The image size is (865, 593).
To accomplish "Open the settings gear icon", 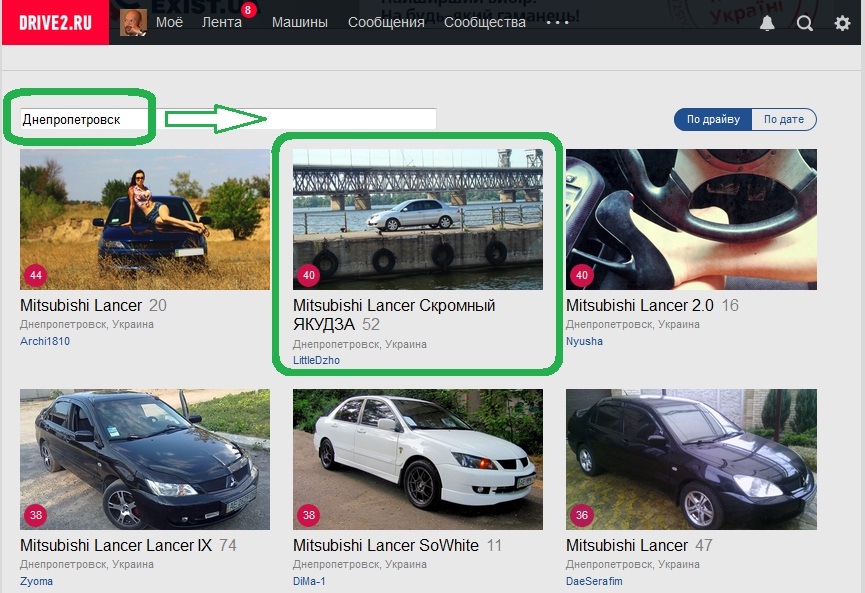I will coord(842,23).
